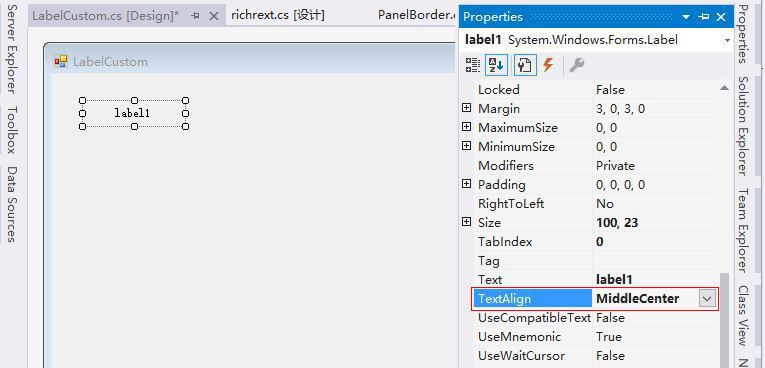Open the TextAlign value dropdown arrow
The image size is (765, 368).
(707, 298)
